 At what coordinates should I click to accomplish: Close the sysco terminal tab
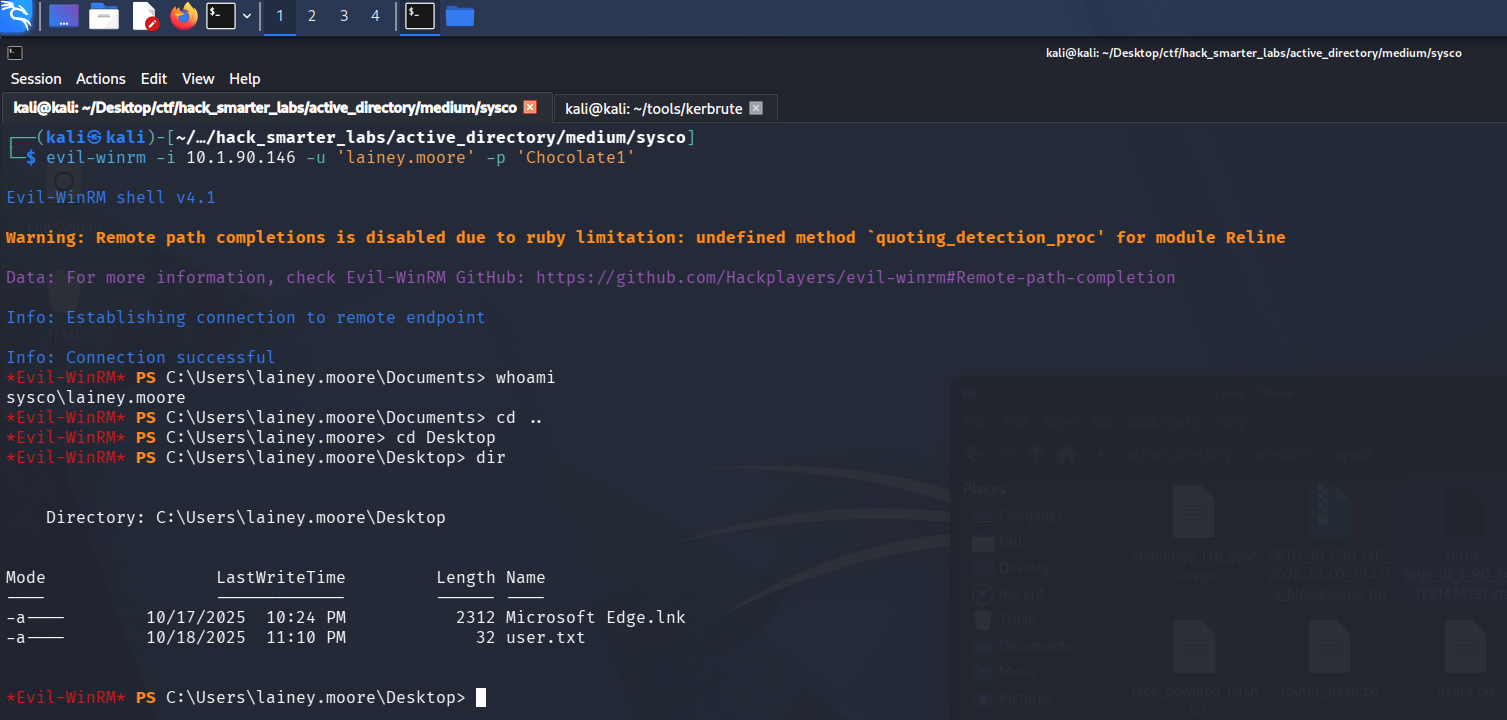click(x=530, y=107)
